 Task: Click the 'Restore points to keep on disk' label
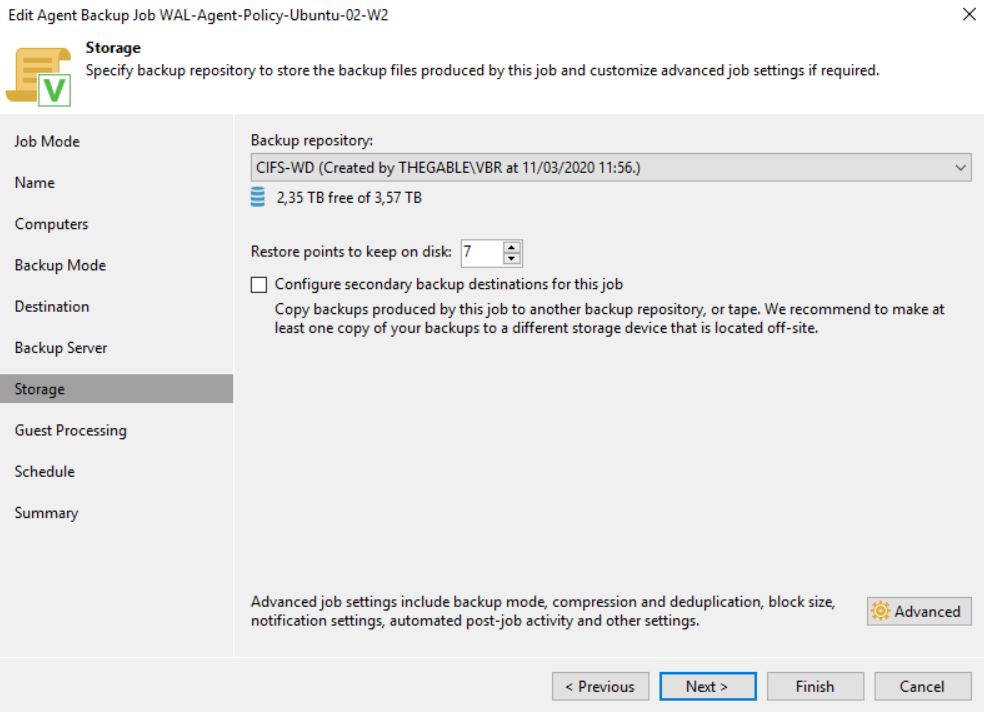pyautogui.click(x=351, y=252)
